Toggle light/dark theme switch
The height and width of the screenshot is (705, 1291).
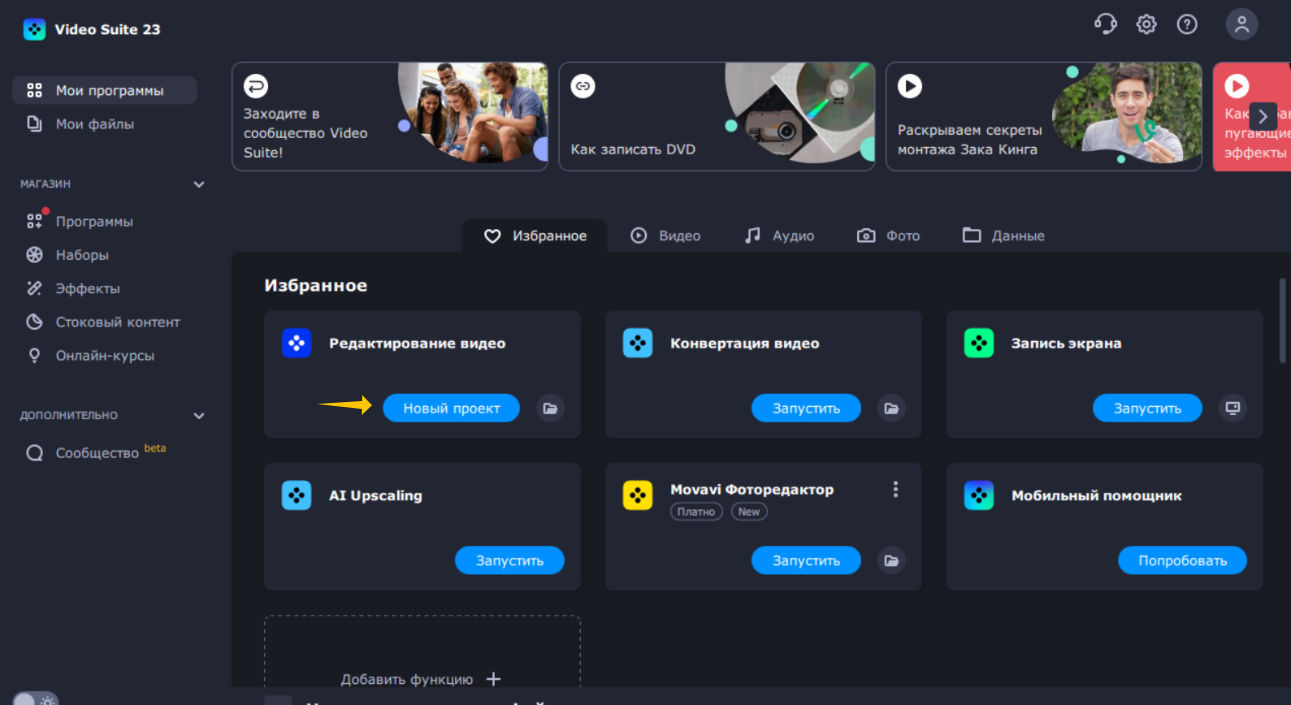[x=36, y=699]
